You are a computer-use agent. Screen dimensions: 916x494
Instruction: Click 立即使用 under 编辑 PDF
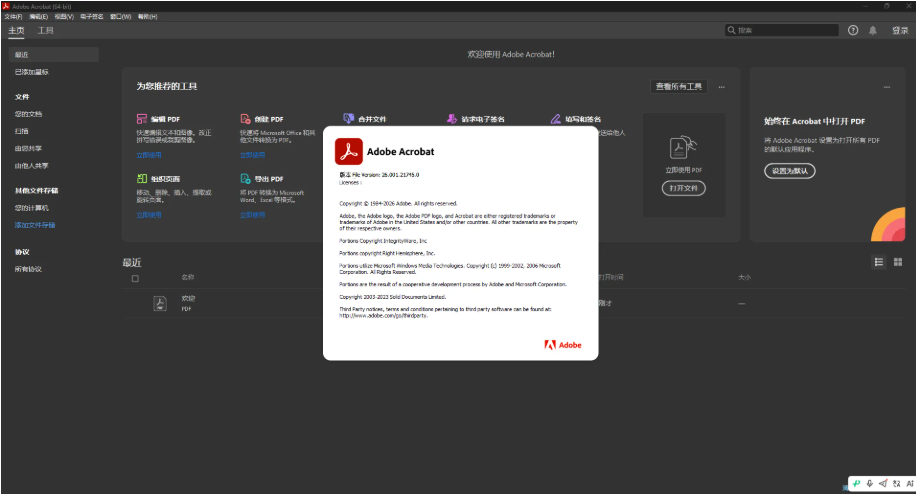pos(149,155)
